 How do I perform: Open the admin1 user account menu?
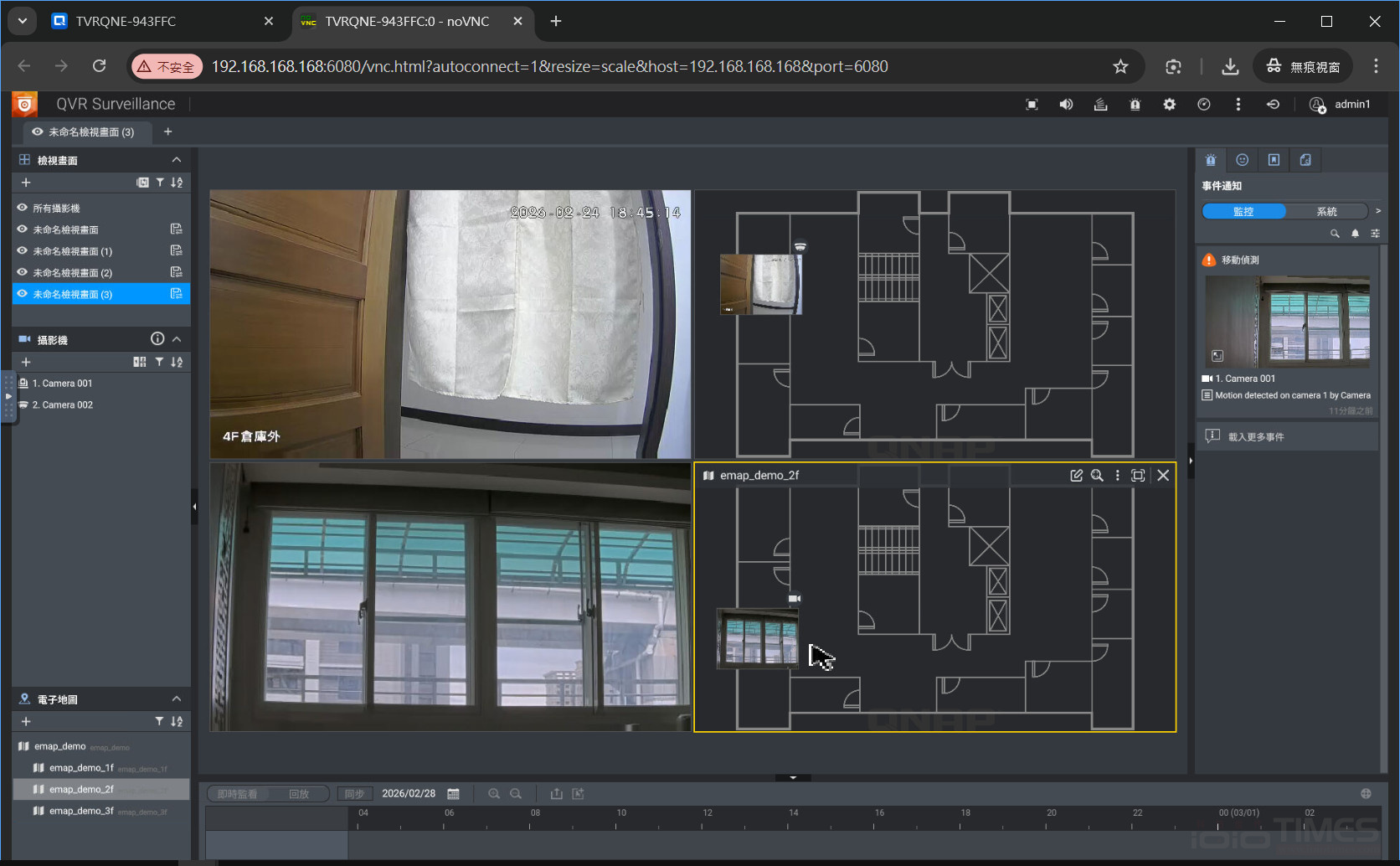click(1341, 105)
